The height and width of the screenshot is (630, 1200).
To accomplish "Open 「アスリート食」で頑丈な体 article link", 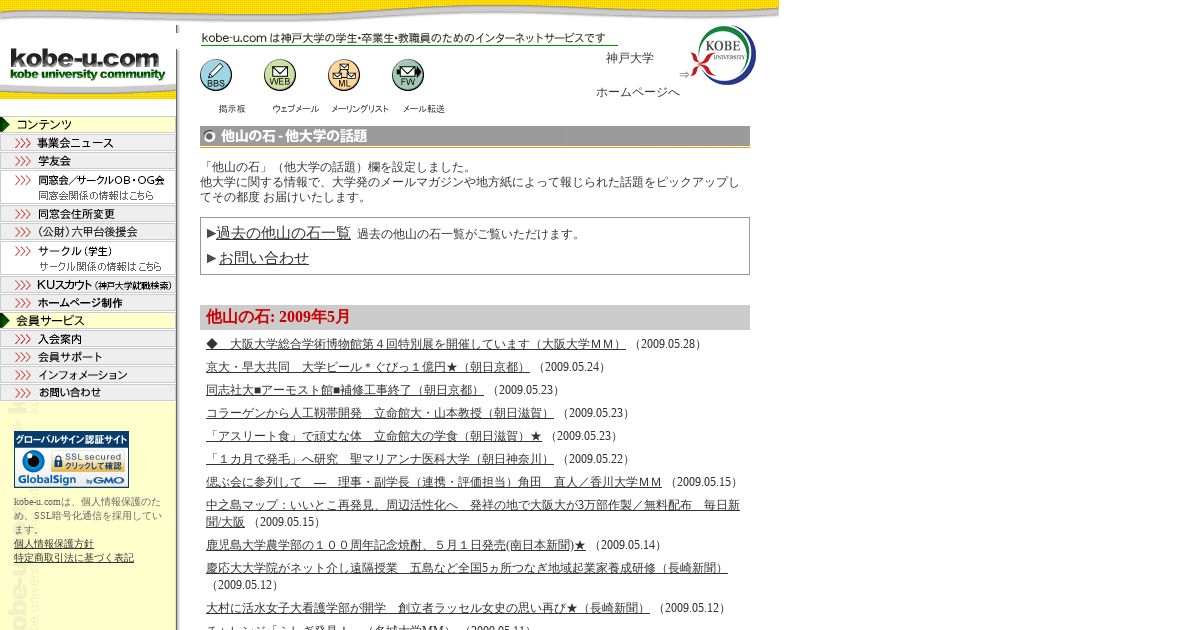I will 374,436.
